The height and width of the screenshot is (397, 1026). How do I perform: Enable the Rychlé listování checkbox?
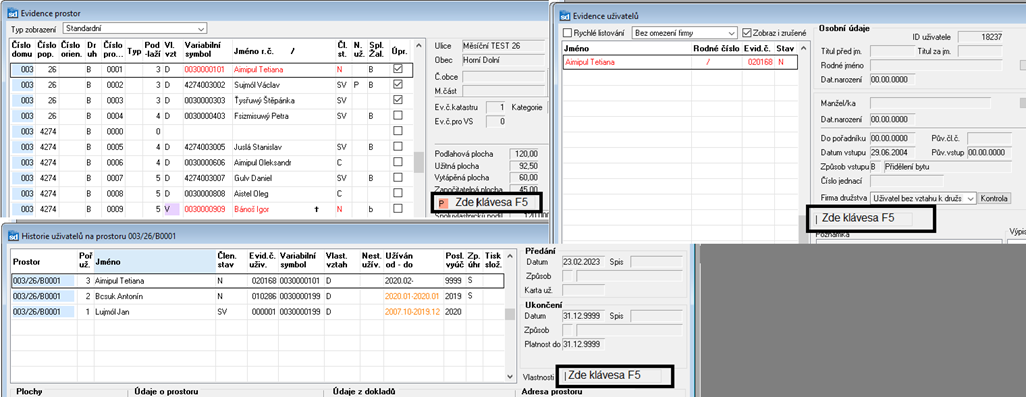tap(567, 33)
